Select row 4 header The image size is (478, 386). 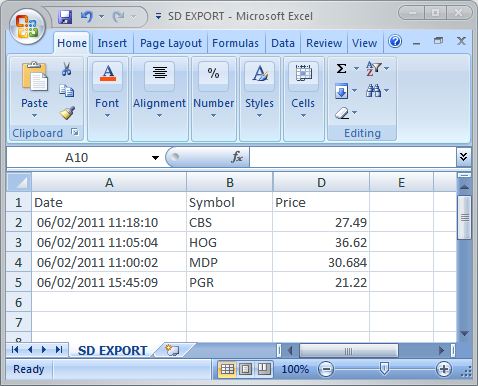19,262
